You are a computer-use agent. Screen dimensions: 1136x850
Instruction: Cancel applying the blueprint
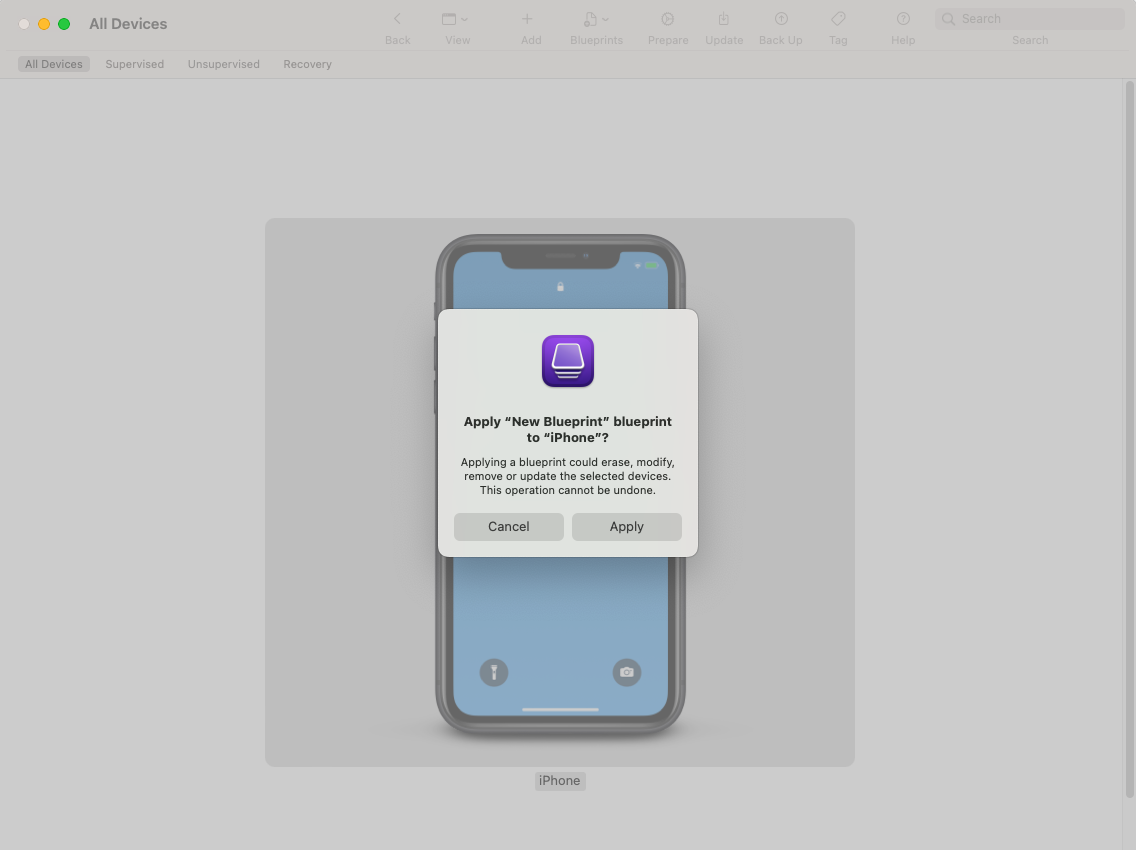click(x=509, y=527)
